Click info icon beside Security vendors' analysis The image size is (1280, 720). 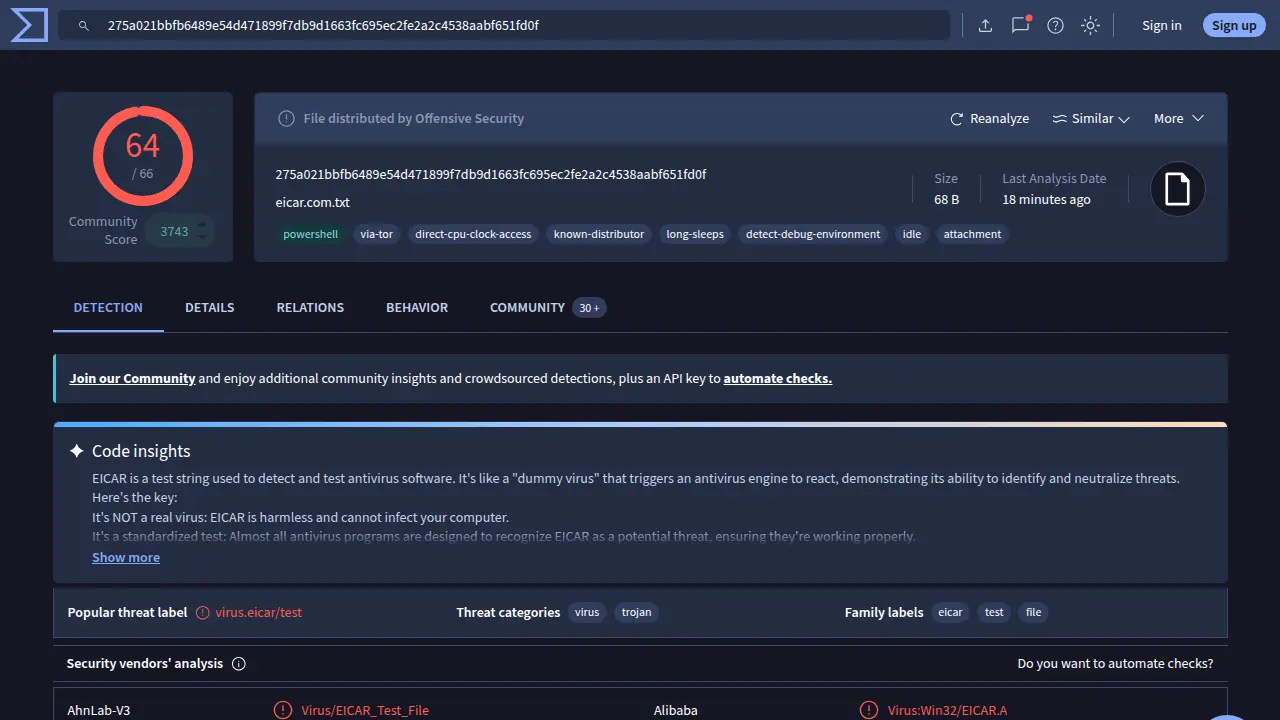tap(239, 664)
